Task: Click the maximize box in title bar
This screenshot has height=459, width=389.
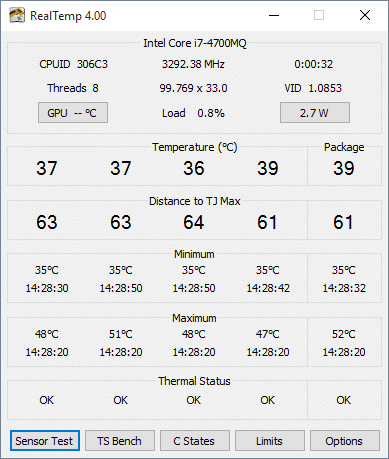Action: (319, 15)
